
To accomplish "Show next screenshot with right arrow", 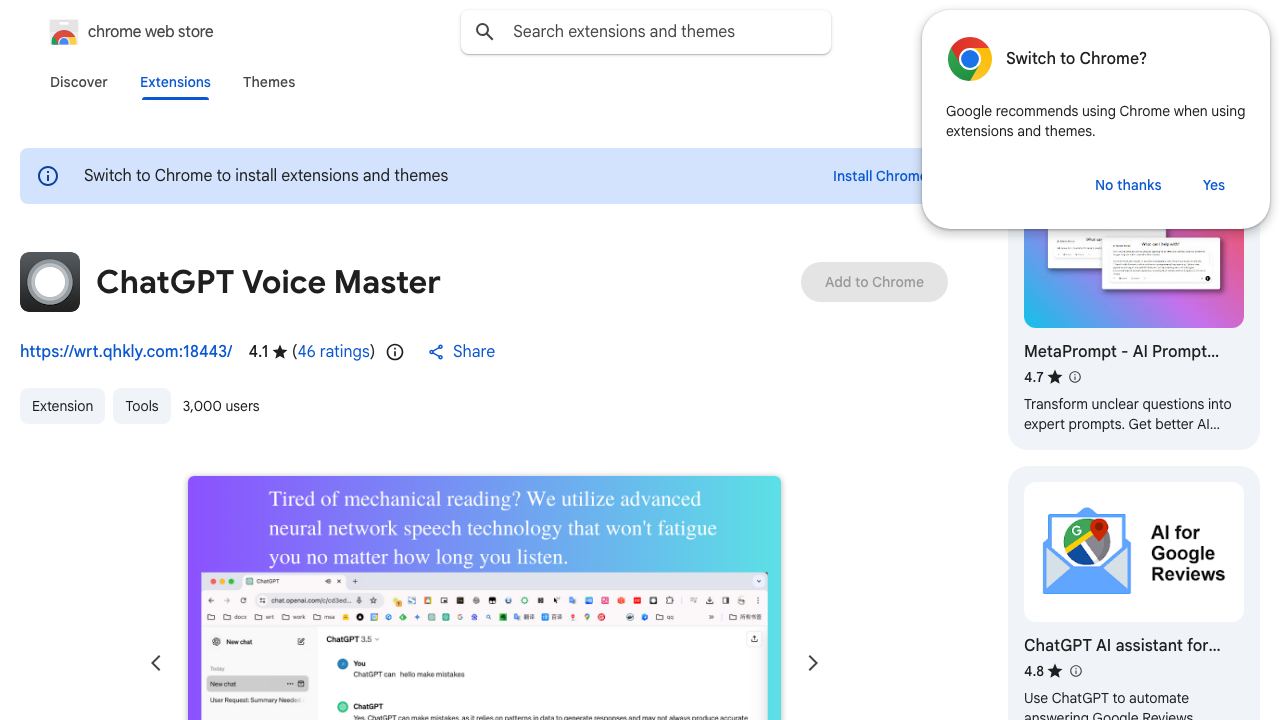I will tap(813, 663).
